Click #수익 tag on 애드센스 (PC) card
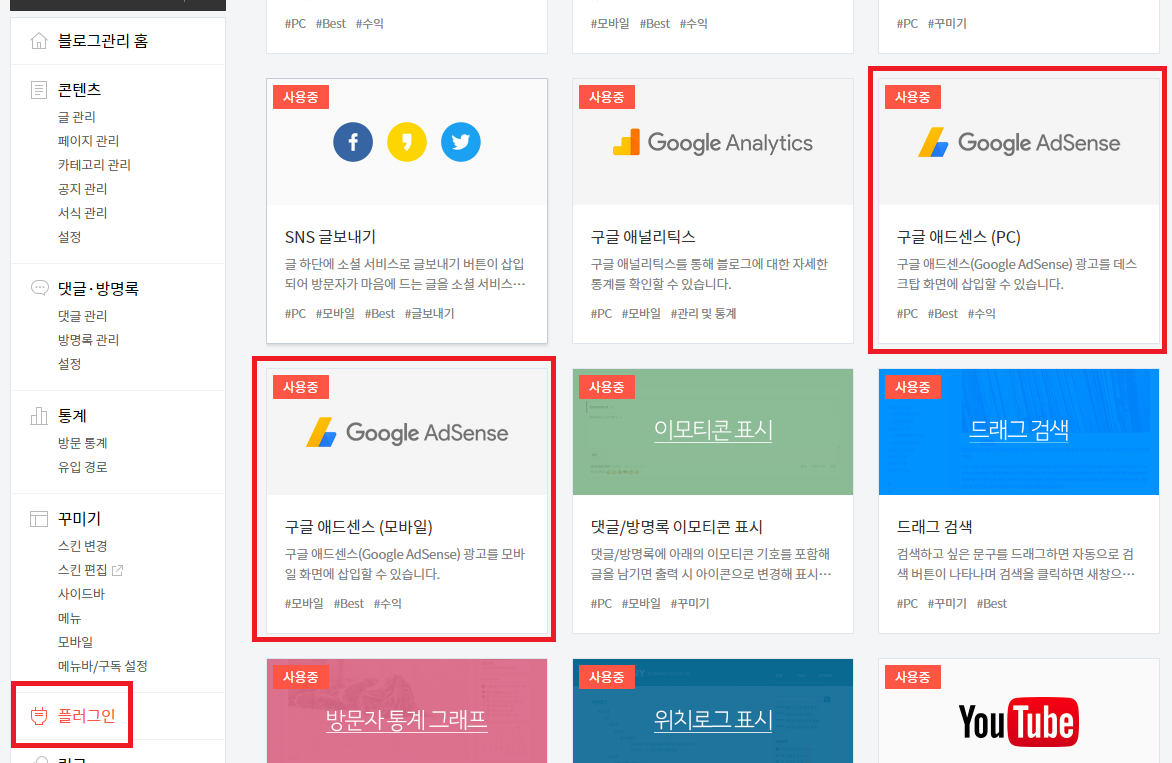The height and width of the screenshot is (763, 1172). pos(981,314)
